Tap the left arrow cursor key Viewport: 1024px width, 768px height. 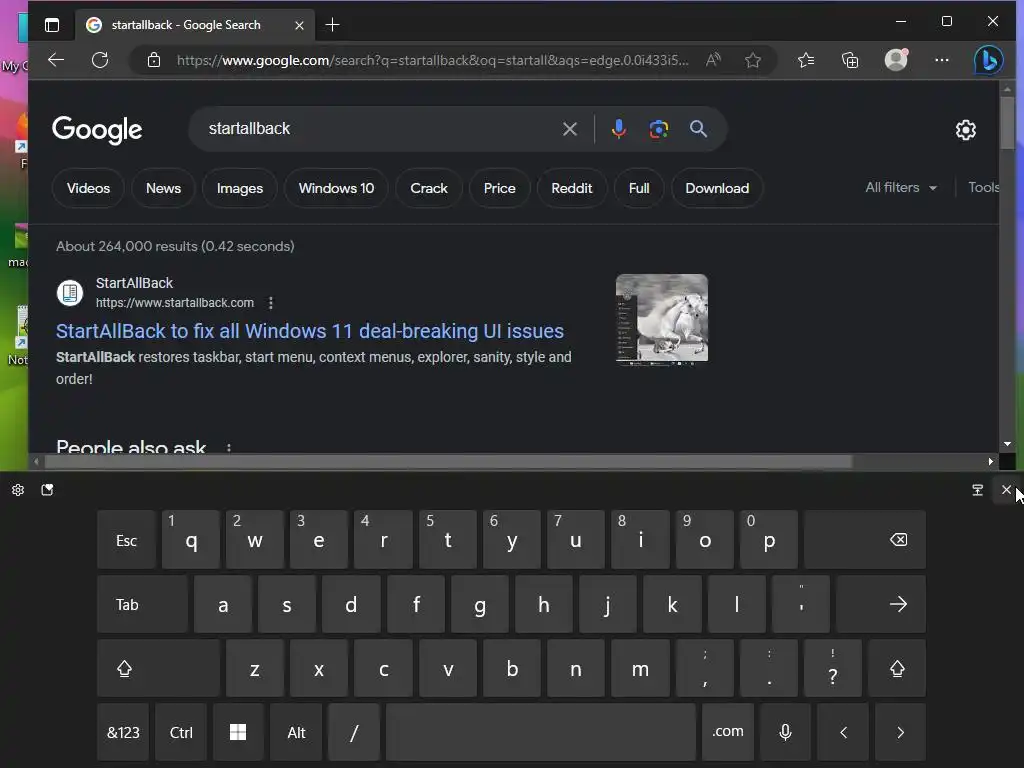point(843,732)
